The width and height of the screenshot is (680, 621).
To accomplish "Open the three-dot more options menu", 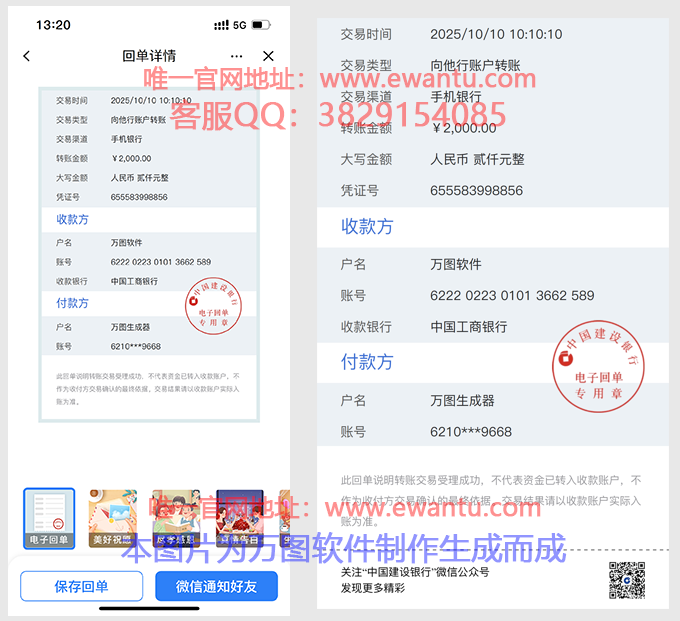I will point(236,56).
